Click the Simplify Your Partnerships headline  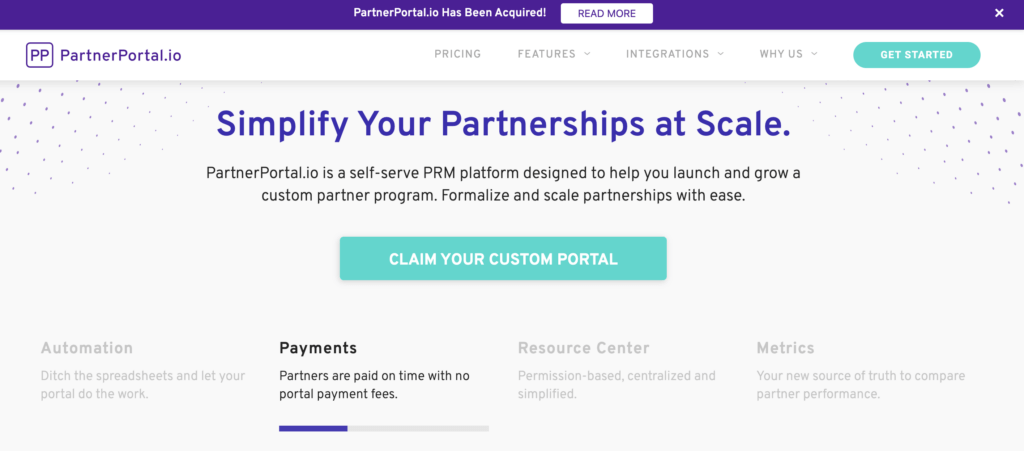(503, 124)
